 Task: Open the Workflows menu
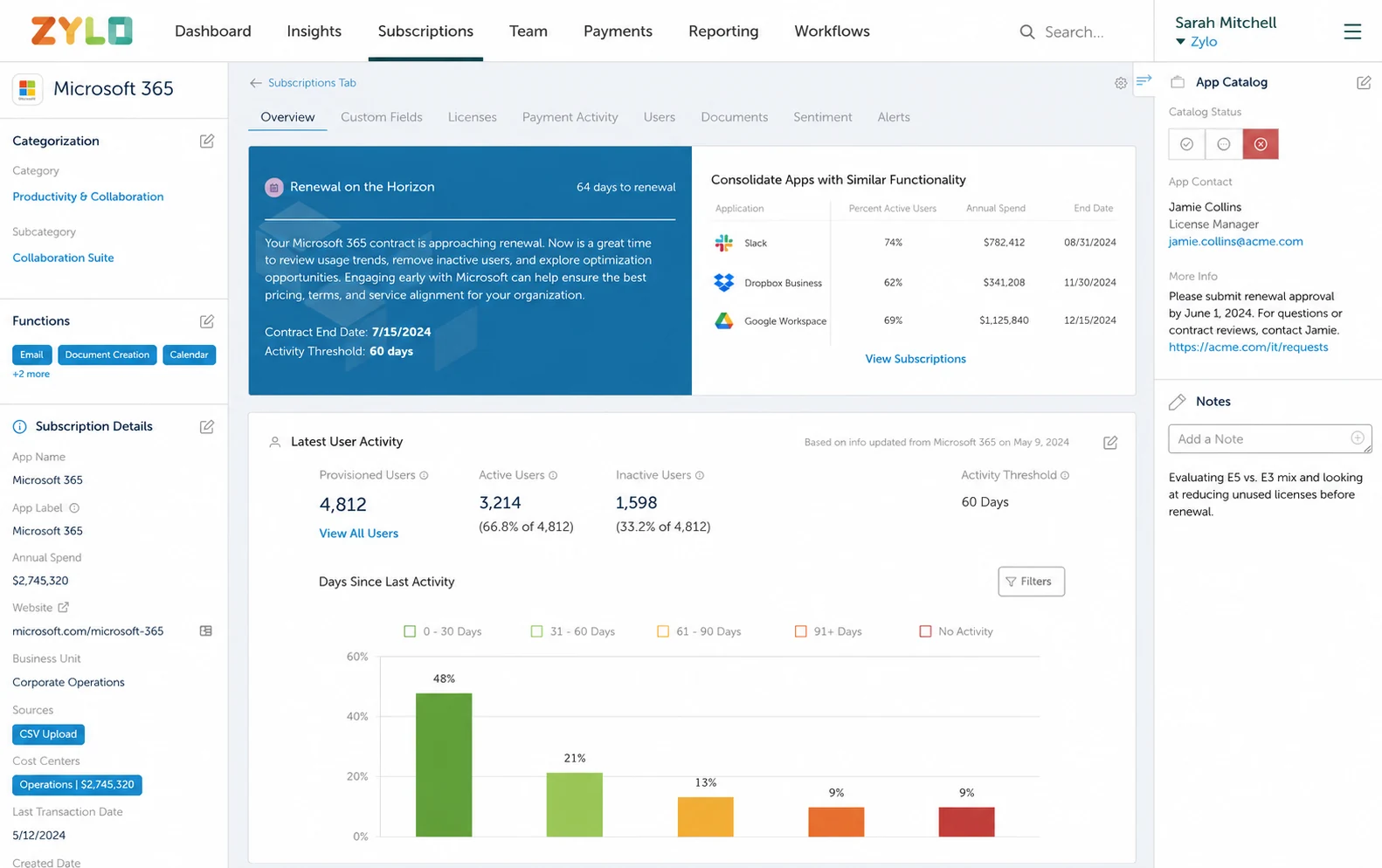(x=832, y=31)
